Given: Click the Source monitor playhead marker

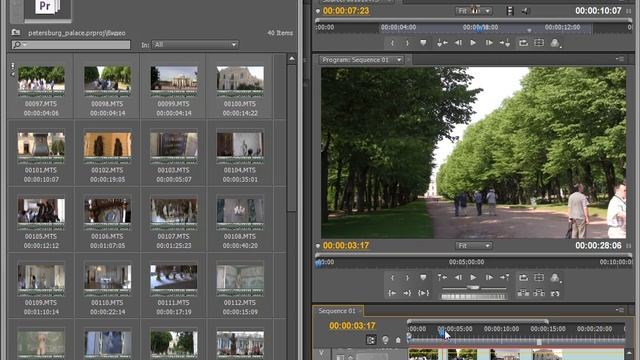Looking at the screenshot, I should 480,28.
